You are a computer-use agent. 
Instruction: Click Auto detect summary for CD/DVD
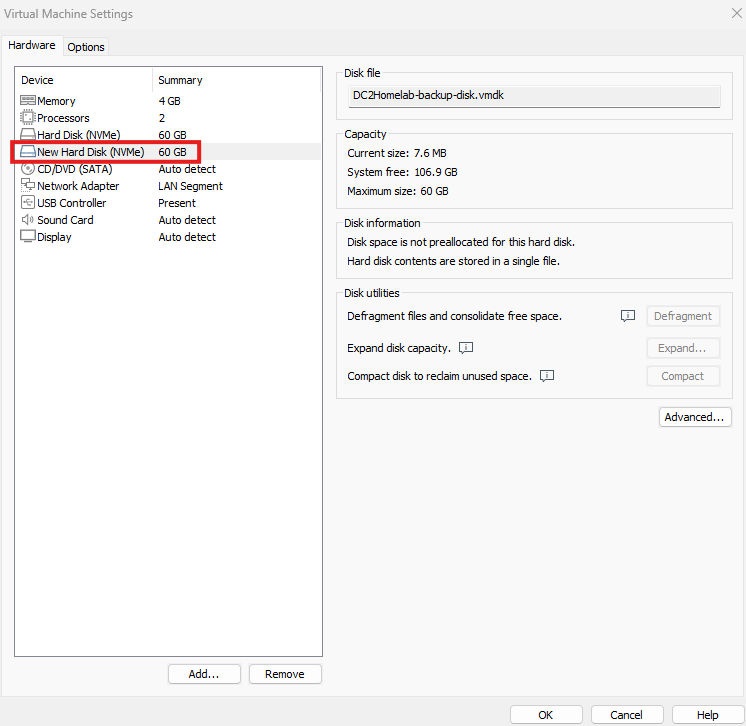click(187, 169)
